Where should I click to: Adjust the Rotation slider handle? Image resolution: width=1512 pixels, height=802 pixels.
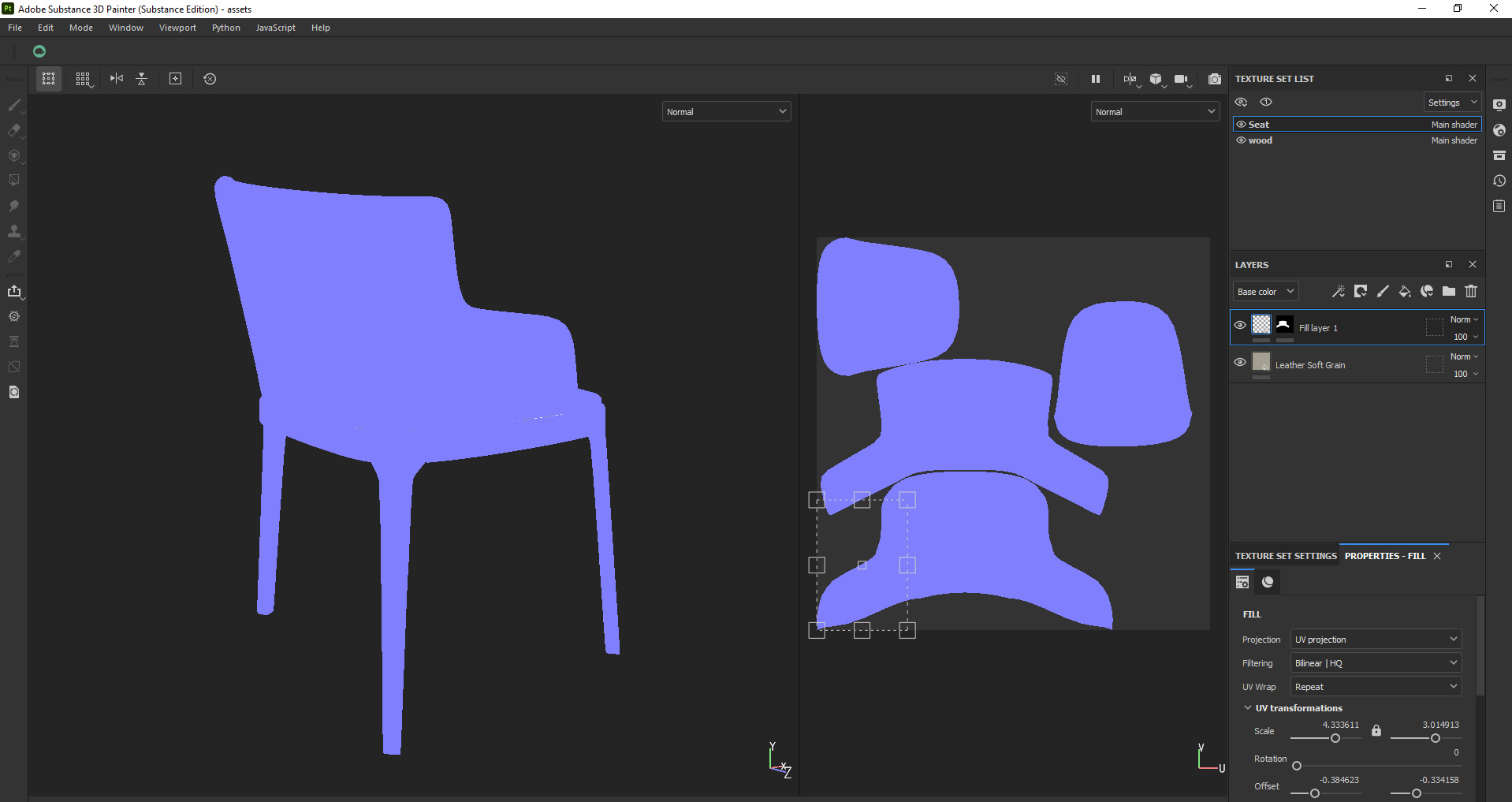coord(1297,766)
